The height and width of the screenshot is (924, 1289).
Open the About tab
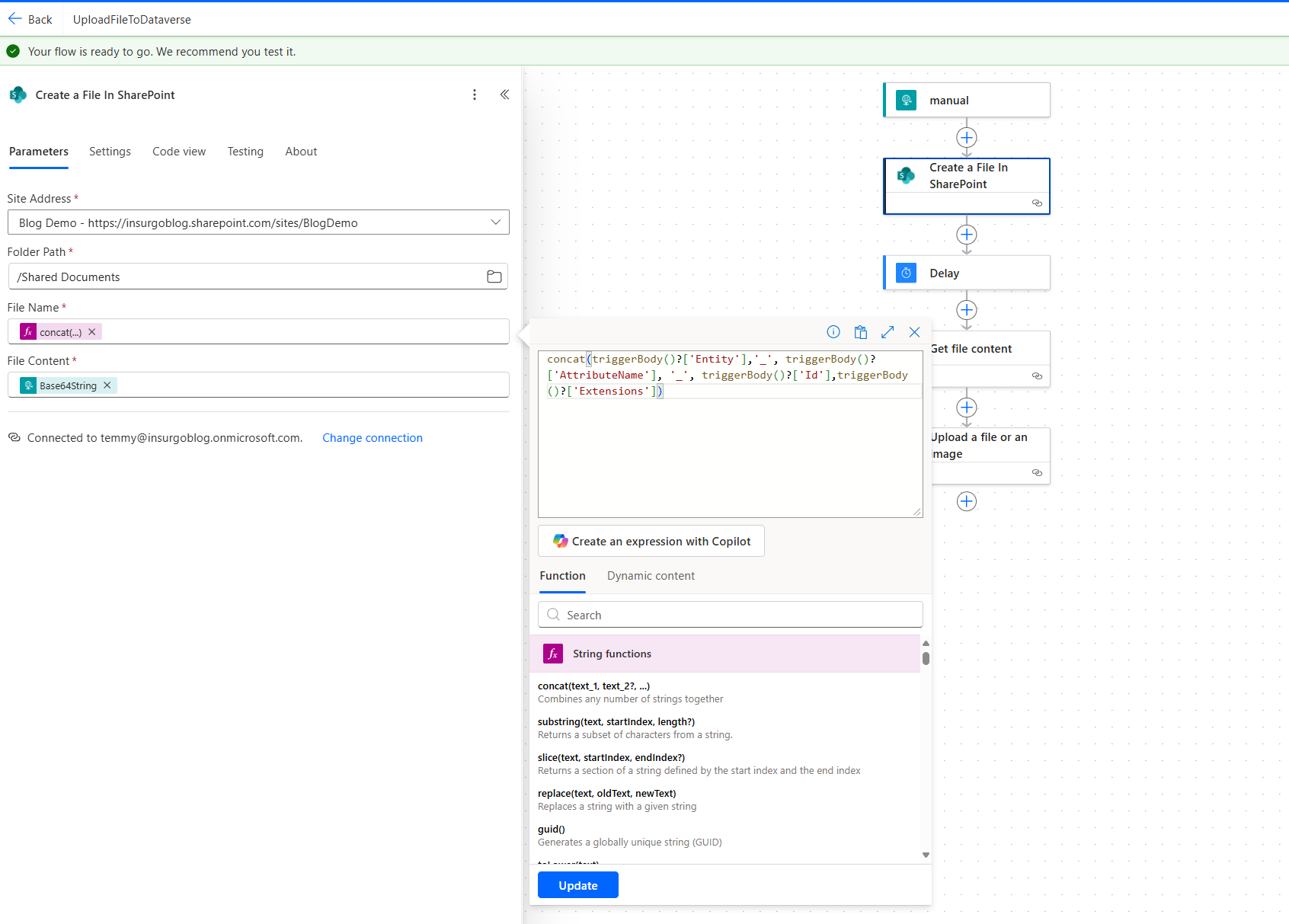click(301, 152)
